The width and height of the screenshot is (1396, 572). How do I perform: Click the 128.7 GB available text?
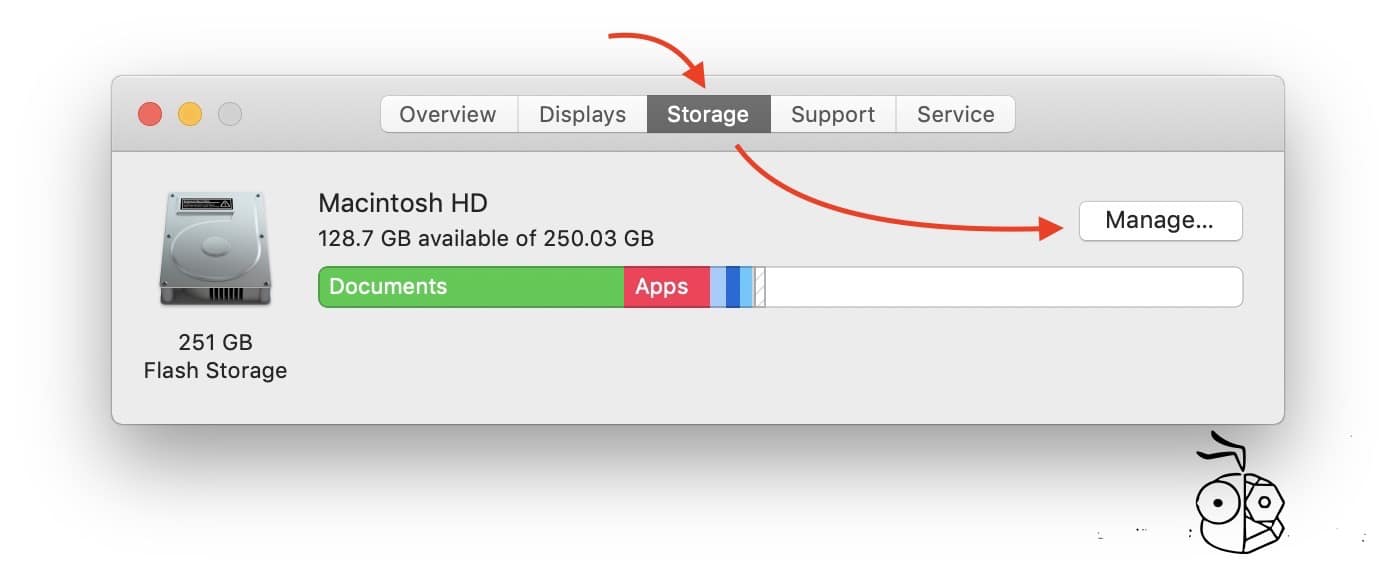point(486,239)
